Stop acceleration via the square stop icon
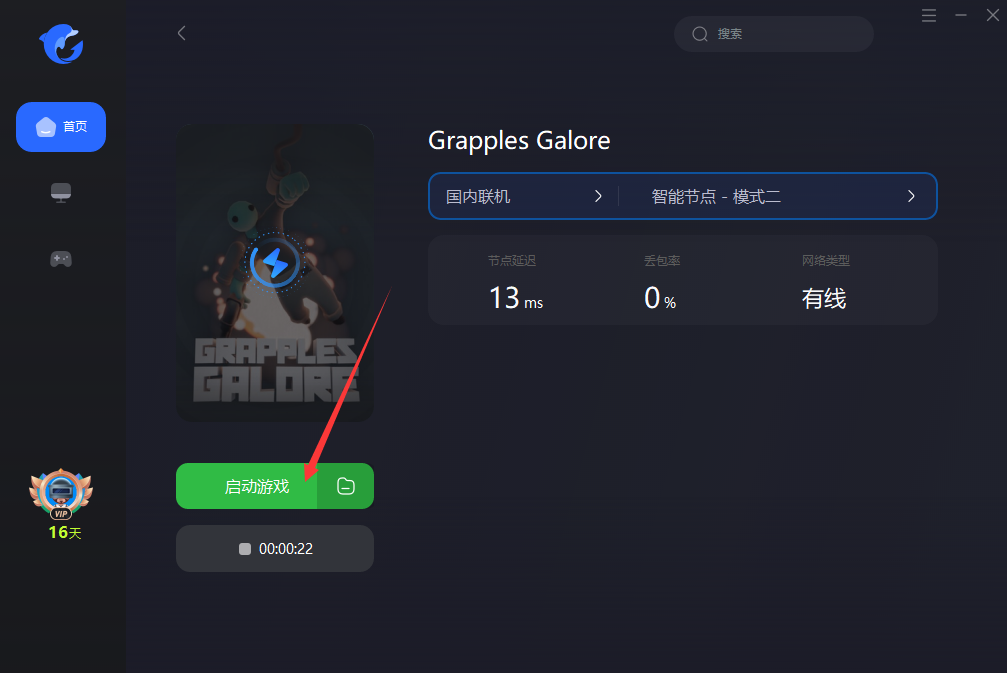This screenshot has height=673, width=1007. [245, 548]
